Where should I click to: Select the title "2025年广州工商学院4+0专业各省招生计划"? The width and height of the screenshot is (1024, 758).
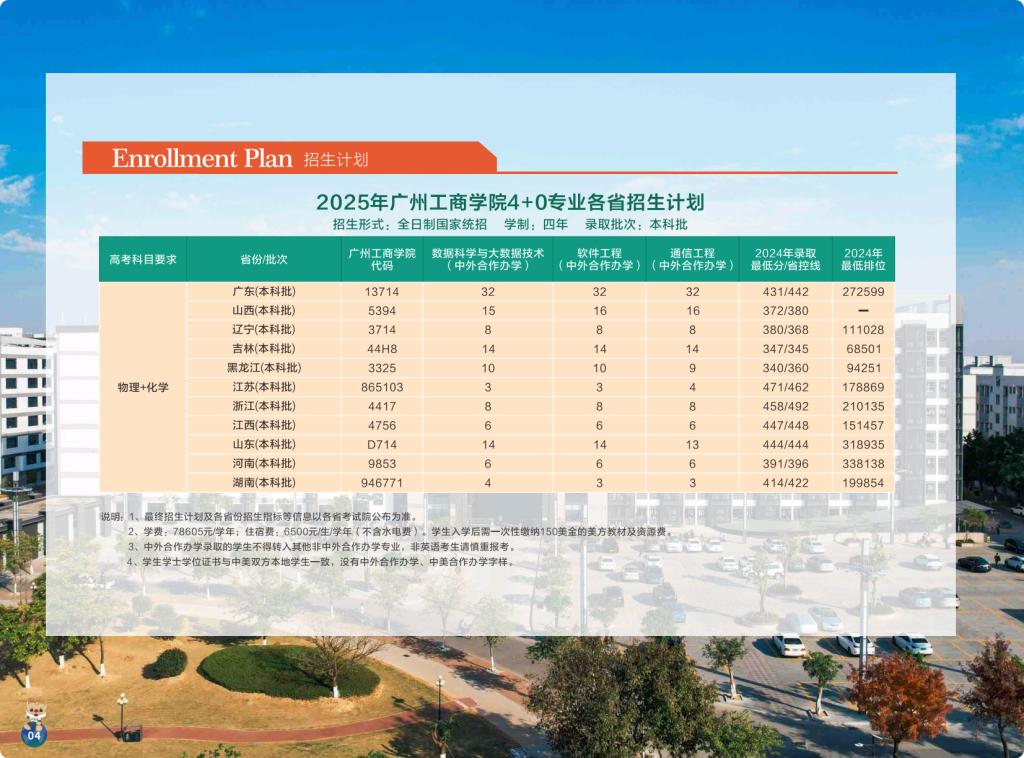(x=510, y=202)
